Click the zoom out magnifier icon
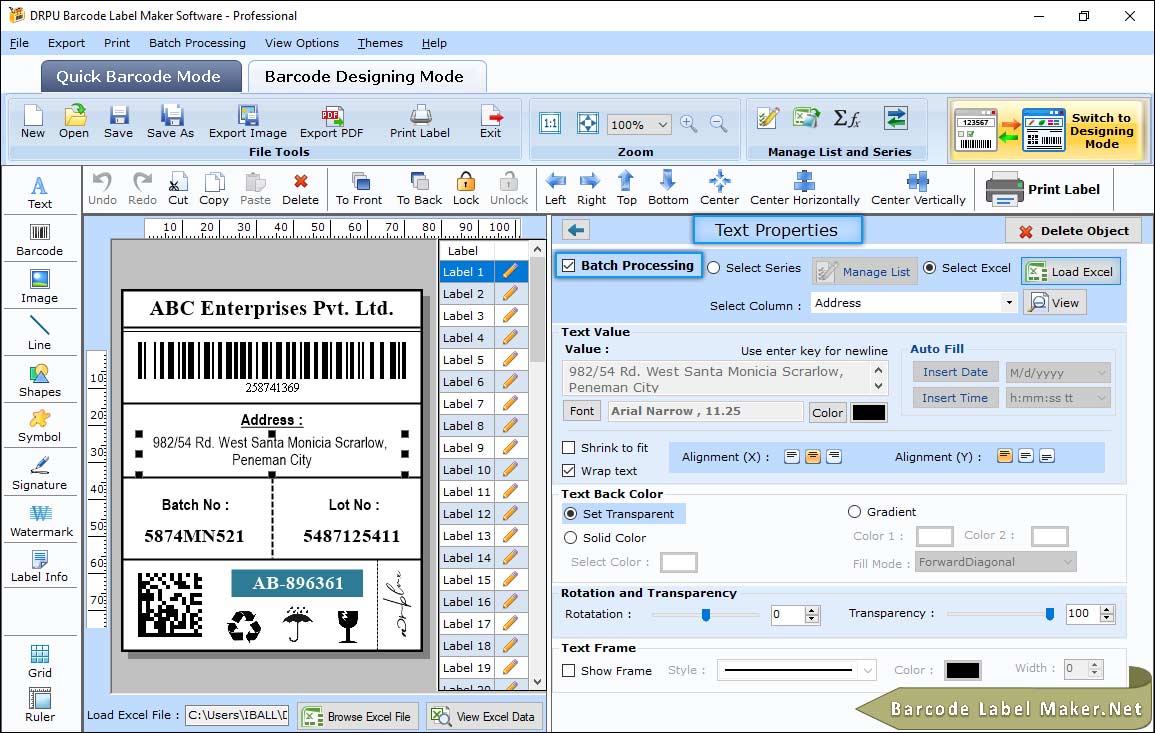This screenshot has width=1155, height=733. (718, 124)
